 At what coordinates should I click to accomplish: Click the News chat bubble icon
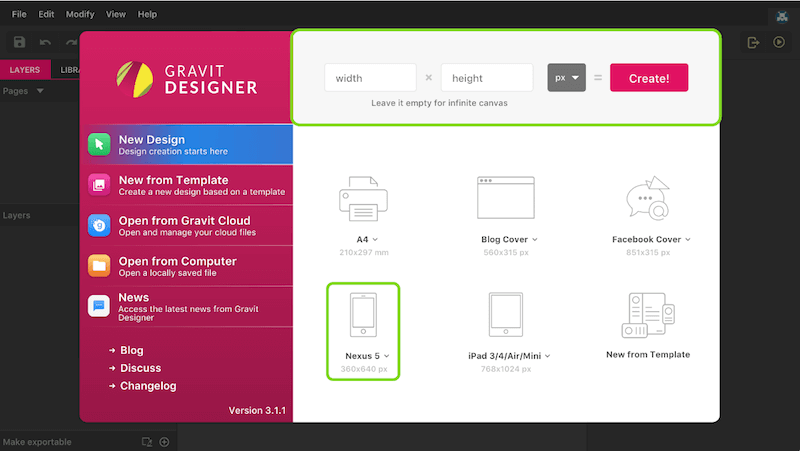click(99, 306)
